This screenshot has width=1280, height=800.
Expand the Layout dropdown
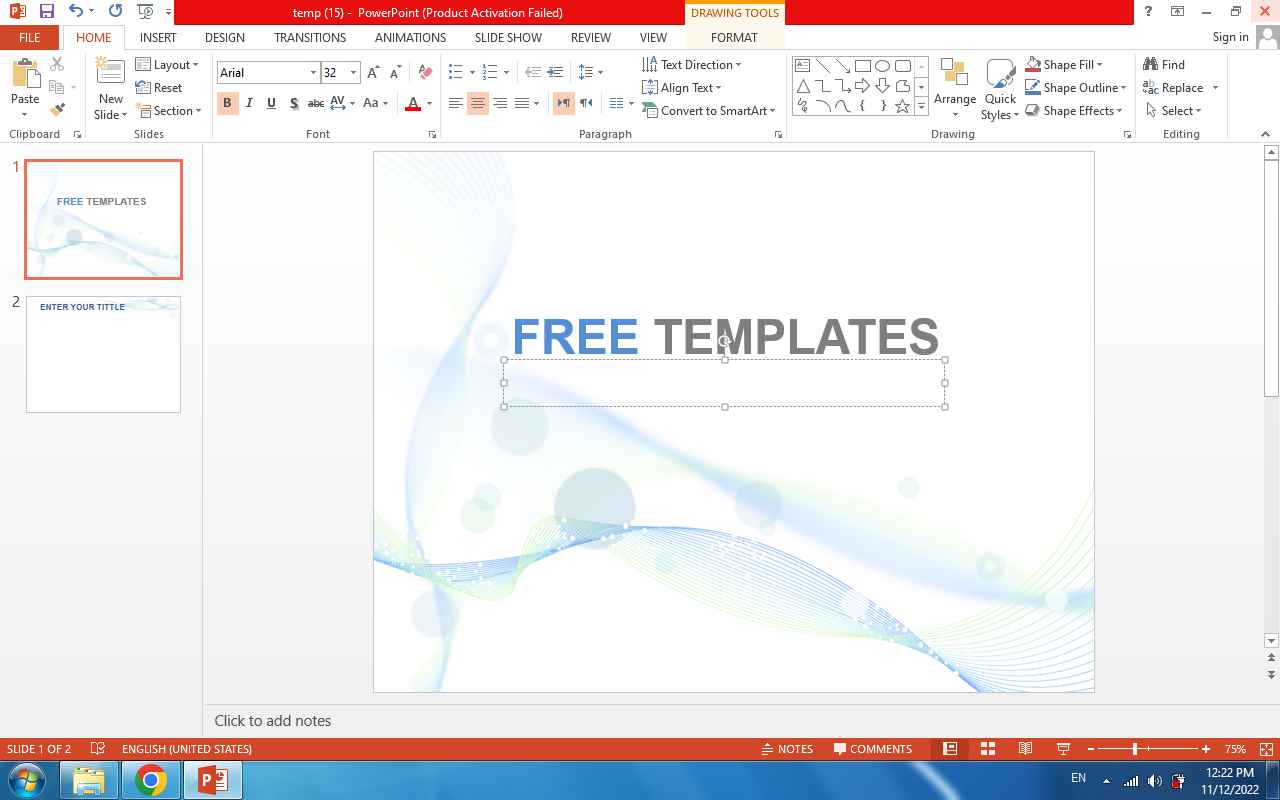pyautogui.click(x=167, y=65)
